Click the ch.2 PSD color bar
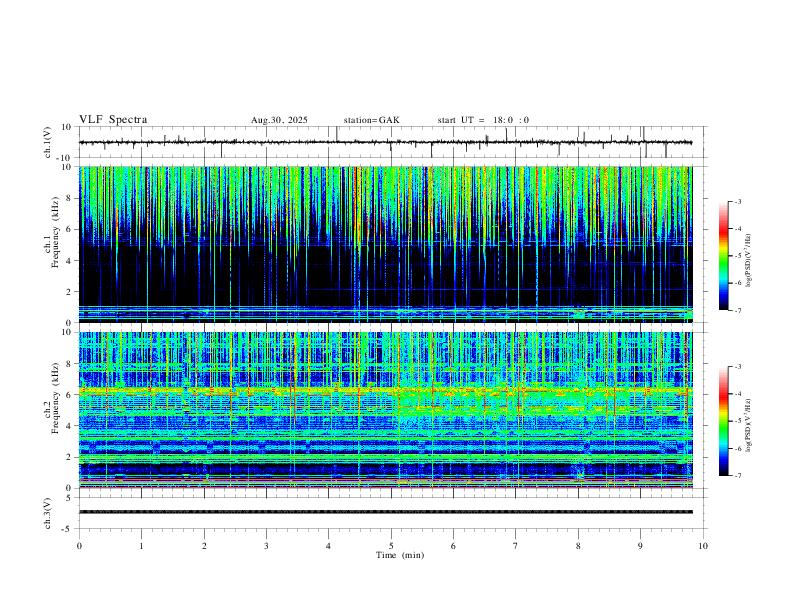The width and height of the screenshot is (792, 612). coord(724,421)
